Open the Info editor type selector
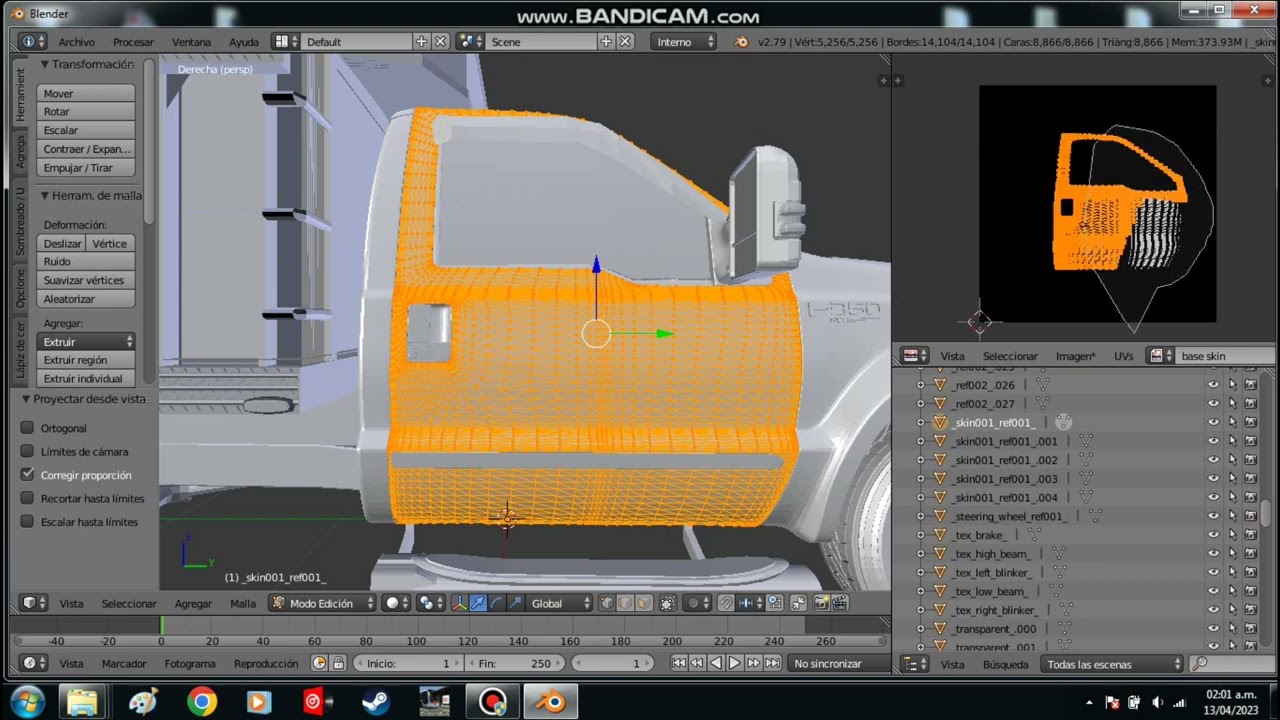1280x720 pixels. point(33,41)
